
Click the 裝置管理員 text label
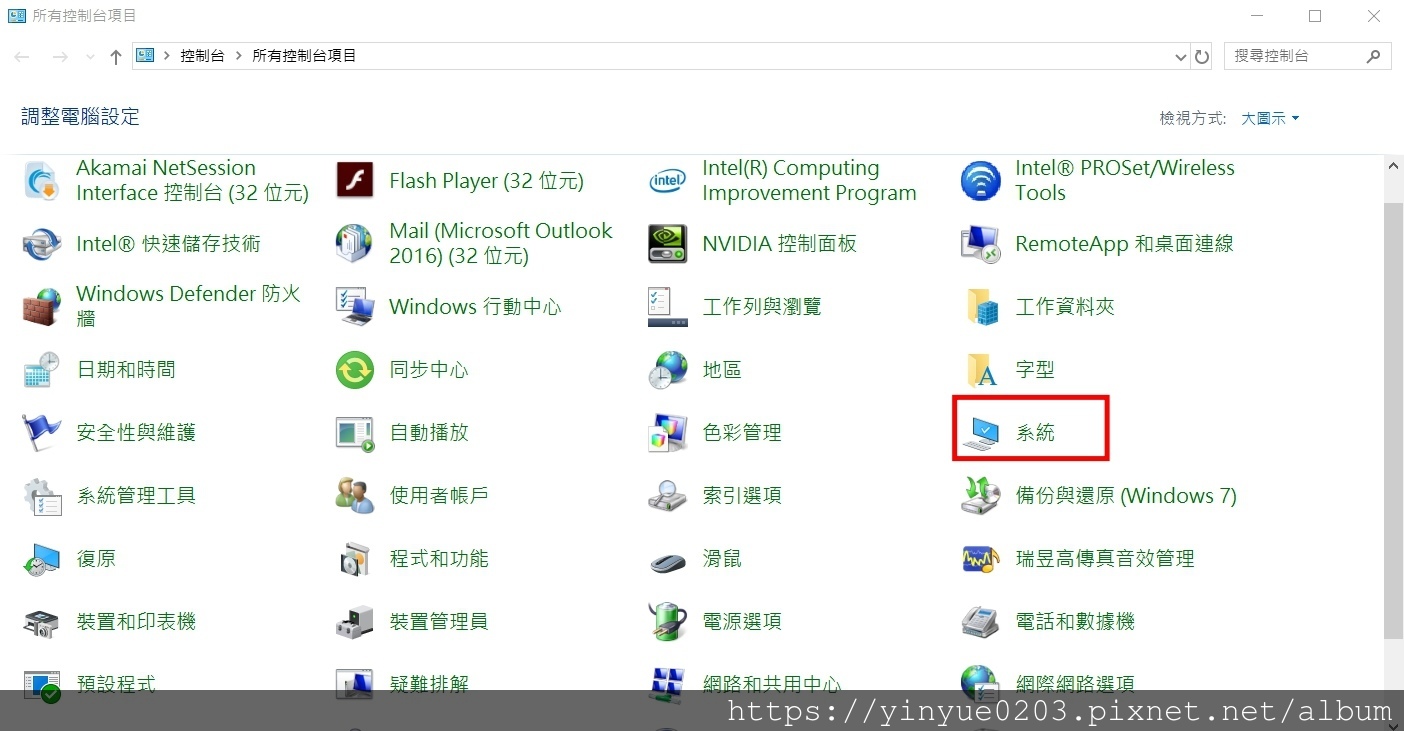coord(439,622)
